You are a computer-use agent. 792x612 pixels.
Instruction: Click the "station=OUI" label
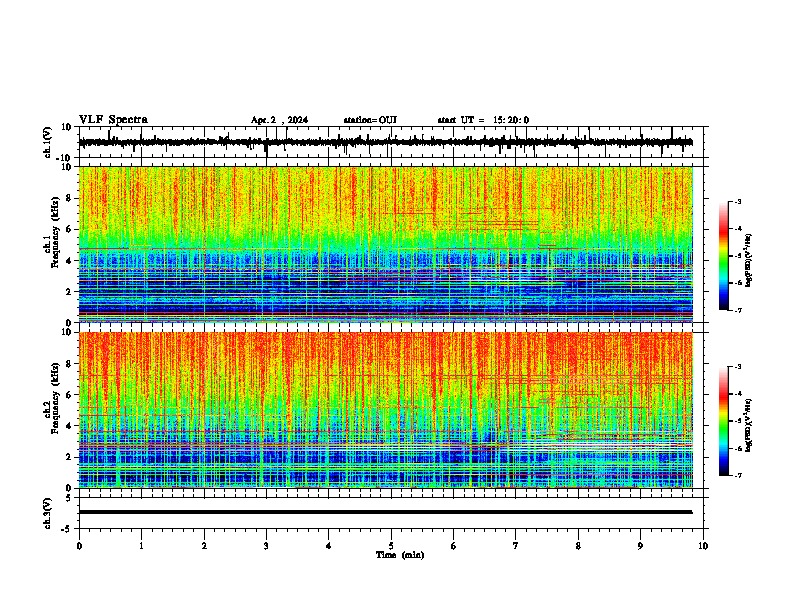[x=370, y=120]
